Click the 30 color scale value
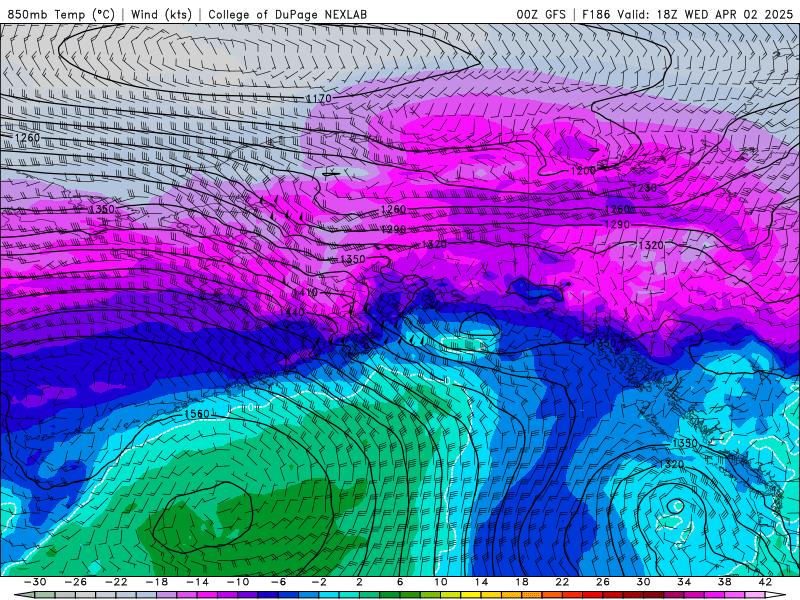Screen dimensions: 800x600 tap(643, 582)
